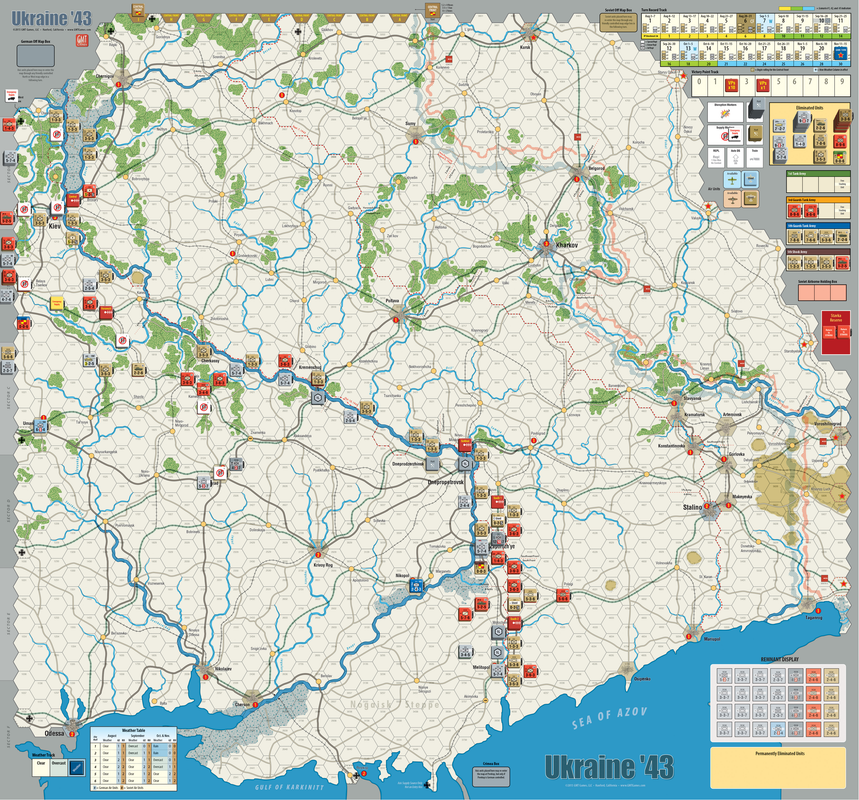Click the peach available Soviet air unit

[733, 198]
